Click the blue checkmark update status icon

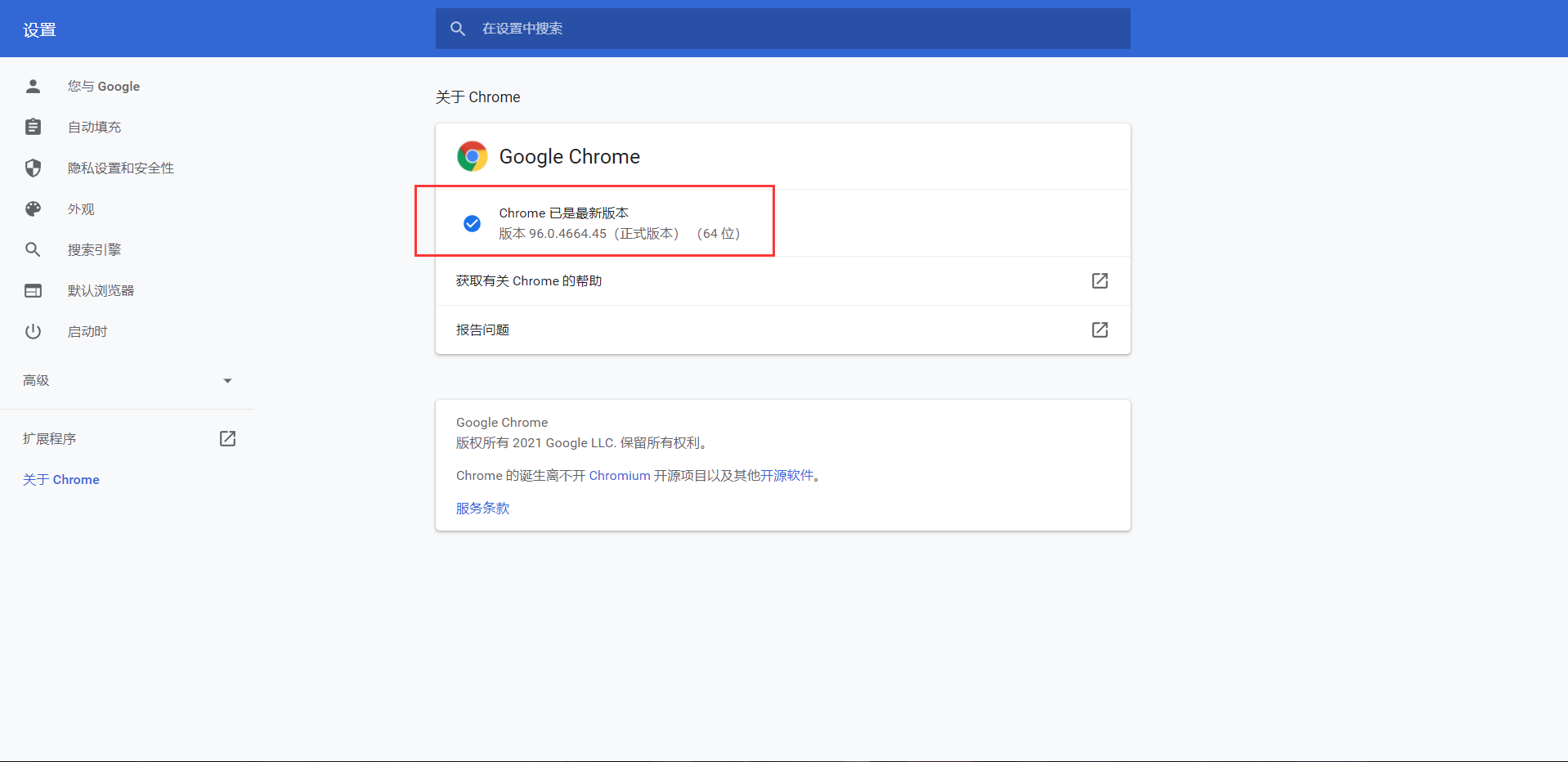pos(472,223)
